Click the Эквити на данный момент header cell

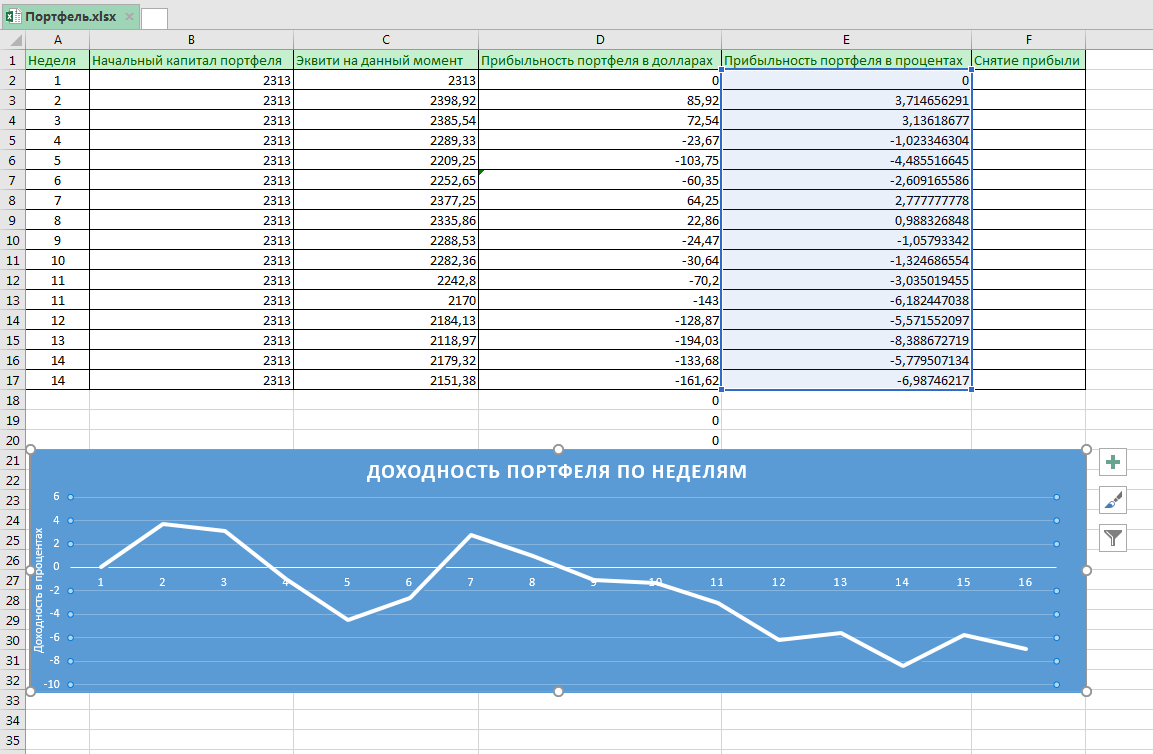pos(386,60)
